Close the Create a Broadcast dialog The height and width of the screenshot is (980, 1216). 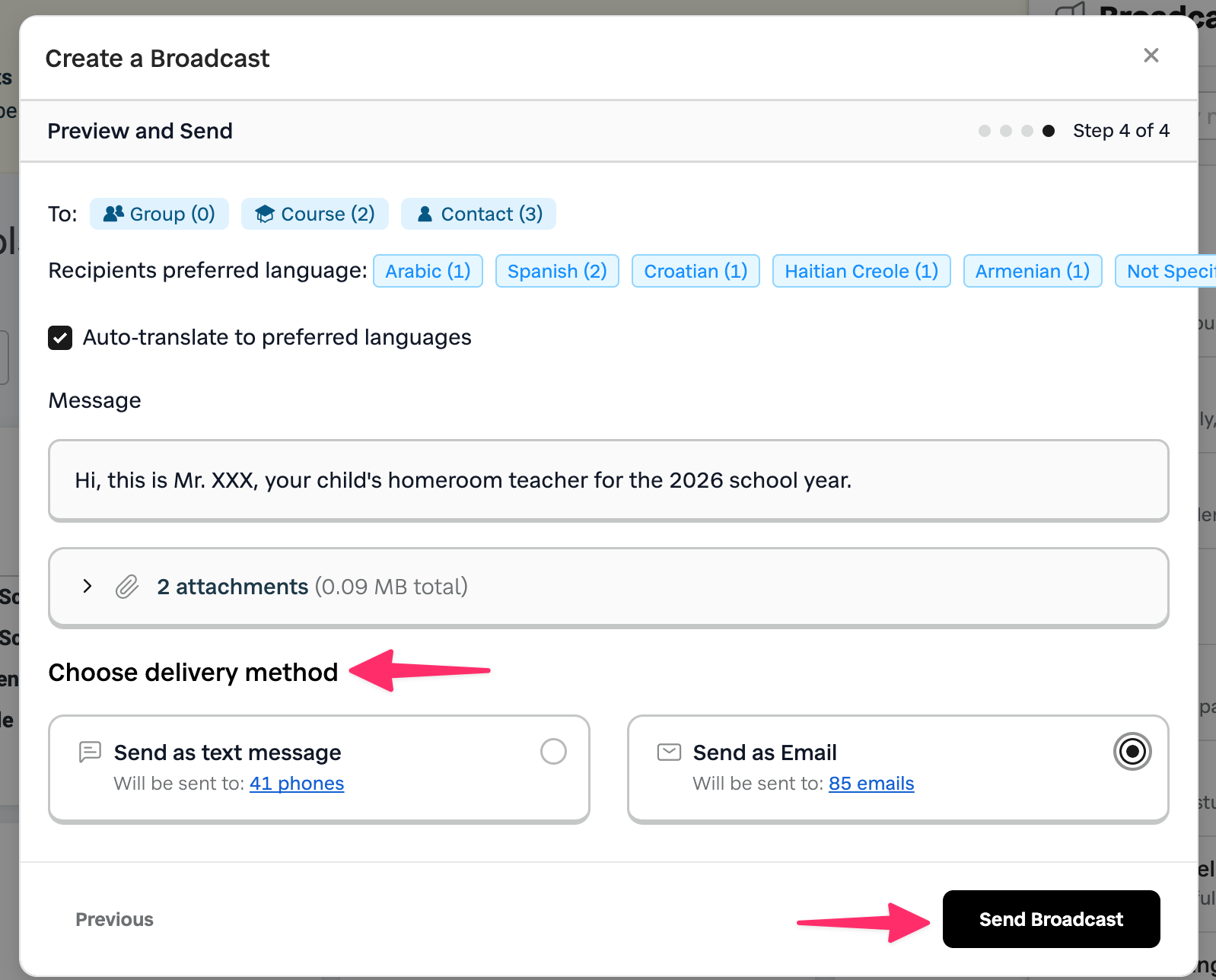(x=1151, y=56)
